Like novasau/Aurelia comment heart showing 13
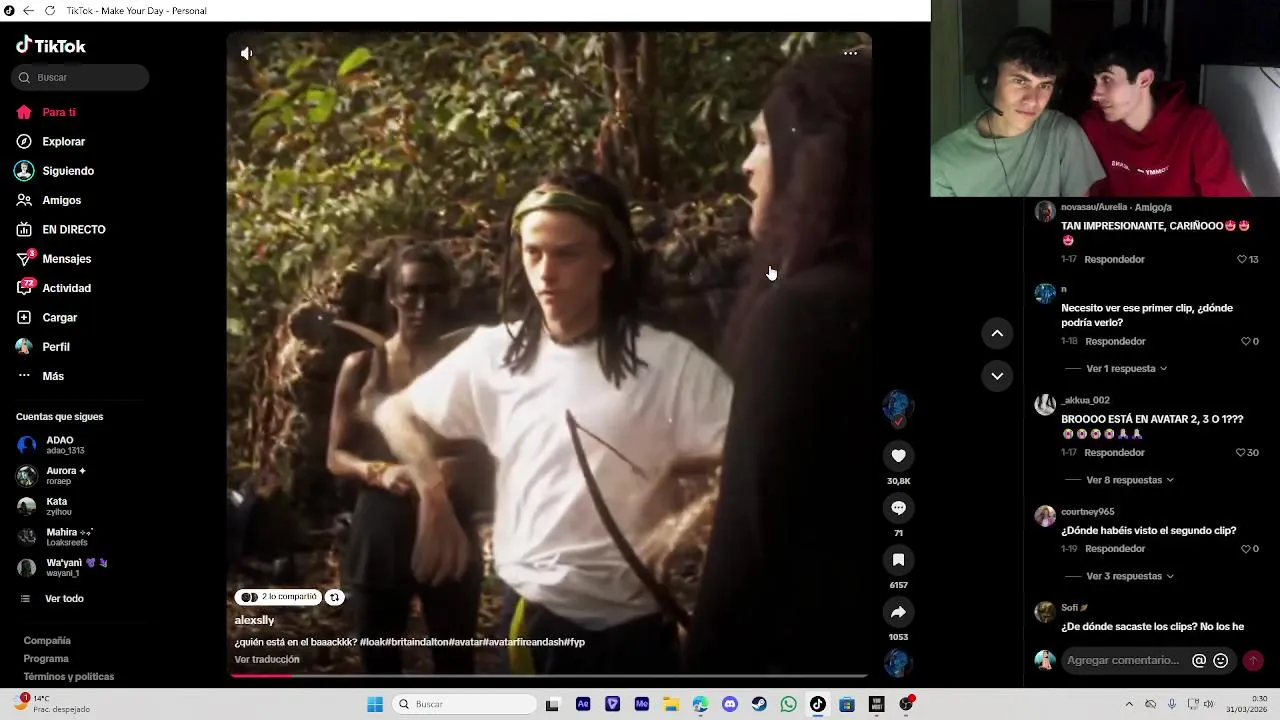The image size is (1280, 720). click(1242, 259)
